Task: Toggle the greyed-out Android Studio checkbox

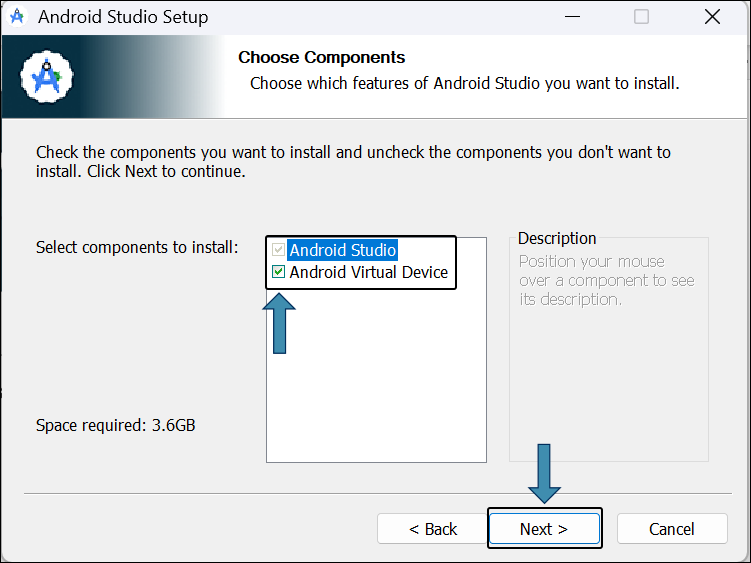Action: (x=278, y=250)
